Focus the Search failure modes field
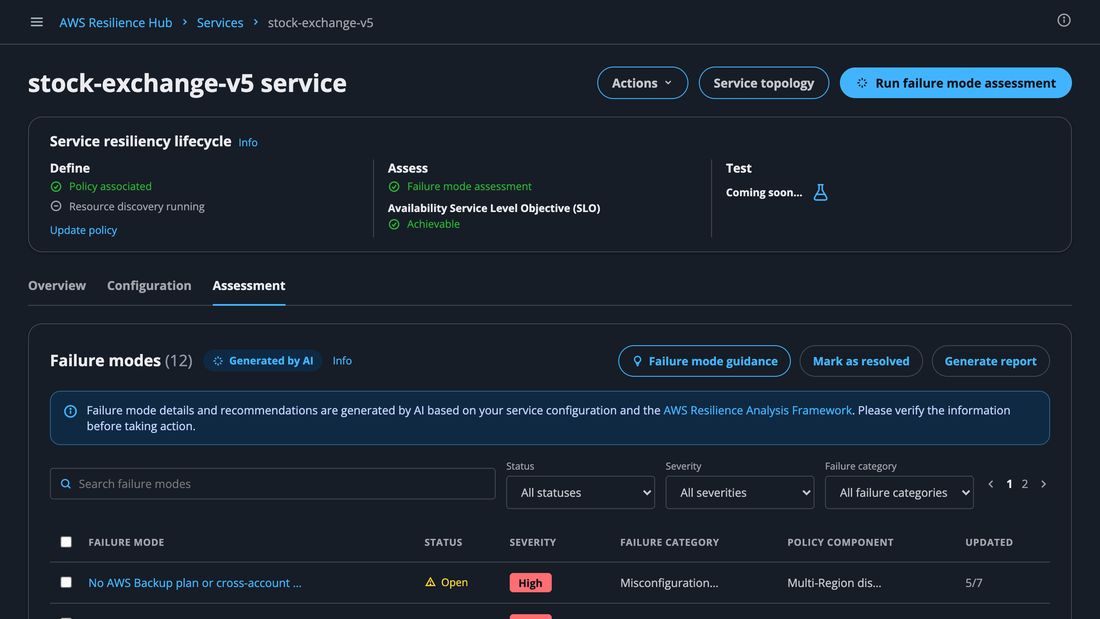Screen dimensions: 1100x619 tap(272, 484)
